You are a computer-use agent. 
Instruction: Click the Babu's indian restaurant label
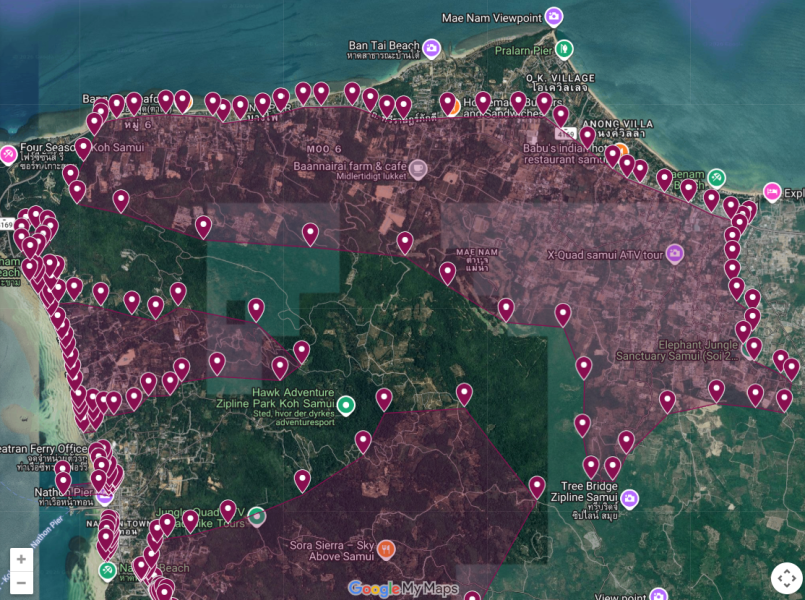[x=565, y=154]
